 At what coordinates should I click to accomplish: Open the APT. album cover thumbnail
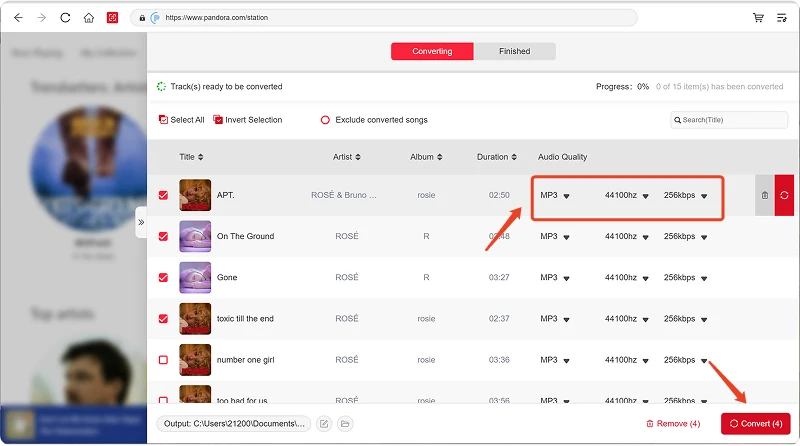pos(195,195)
